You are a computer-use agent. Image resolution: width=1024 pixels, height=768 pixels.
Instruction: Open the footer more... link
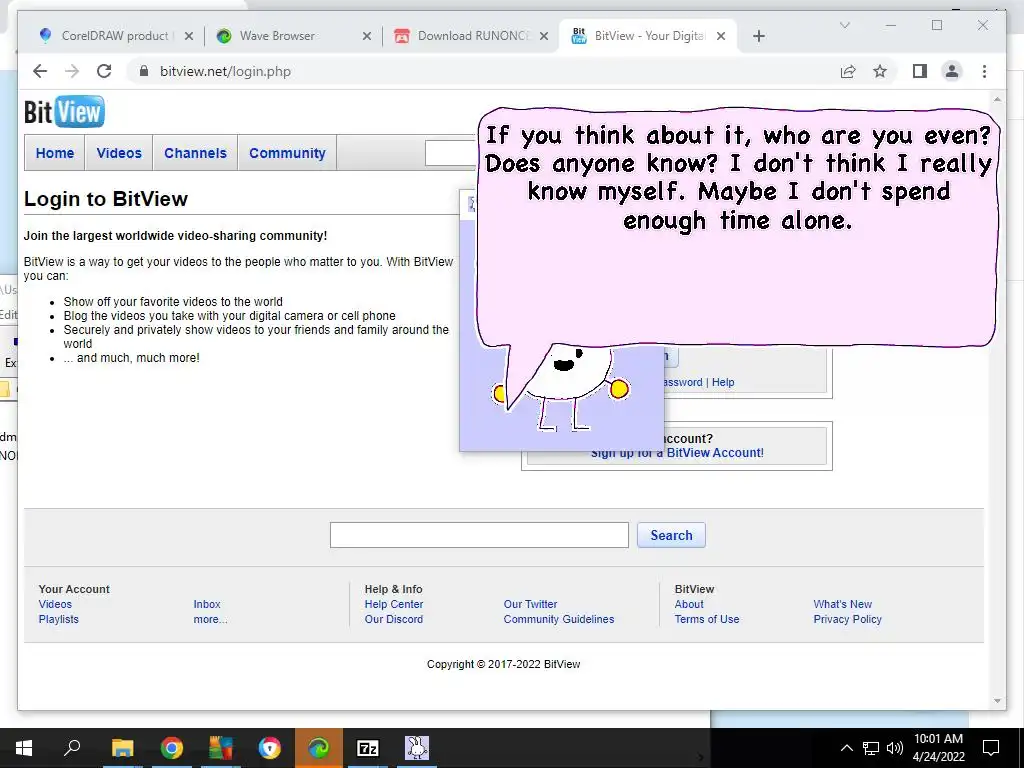(210, 619)
